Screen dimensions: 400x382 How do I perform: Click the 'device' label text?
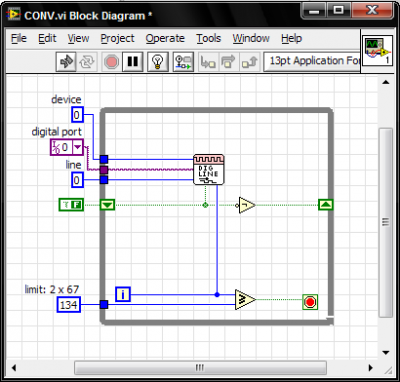click(66, 100)
